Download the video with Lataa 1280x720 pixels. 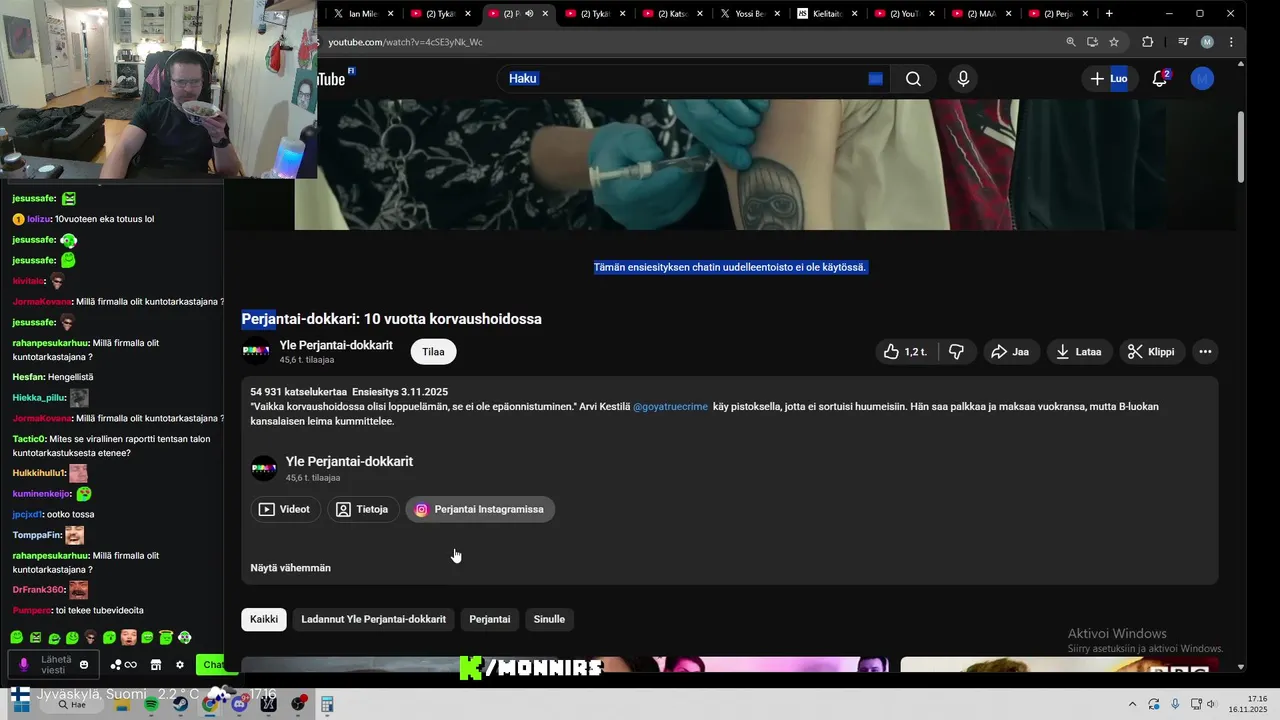(1079, 352)
